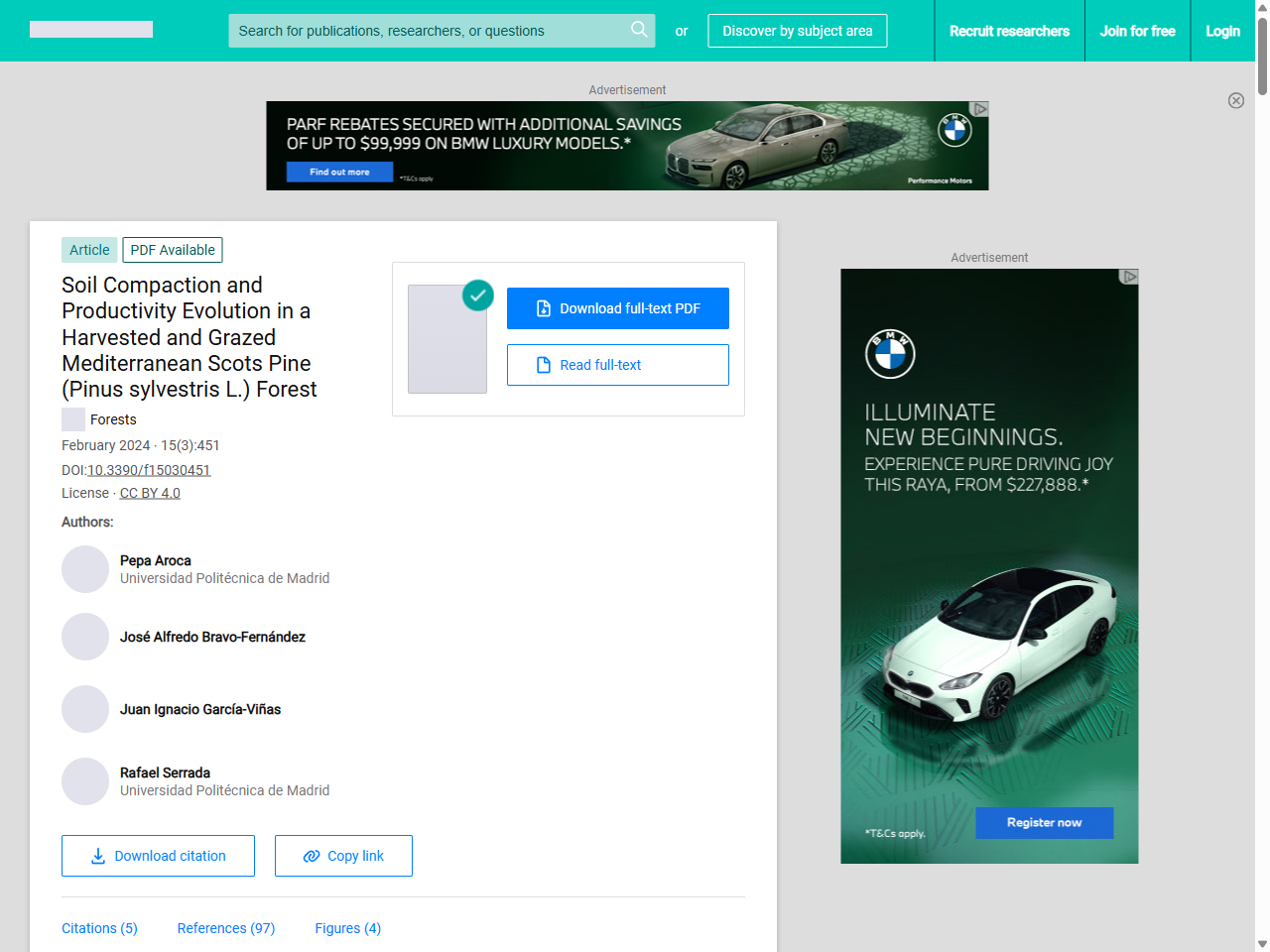Screen dimensions: 1270x952
Task: Click the AdChoices icon on the sidebar ad
Action: (1129, 277)
